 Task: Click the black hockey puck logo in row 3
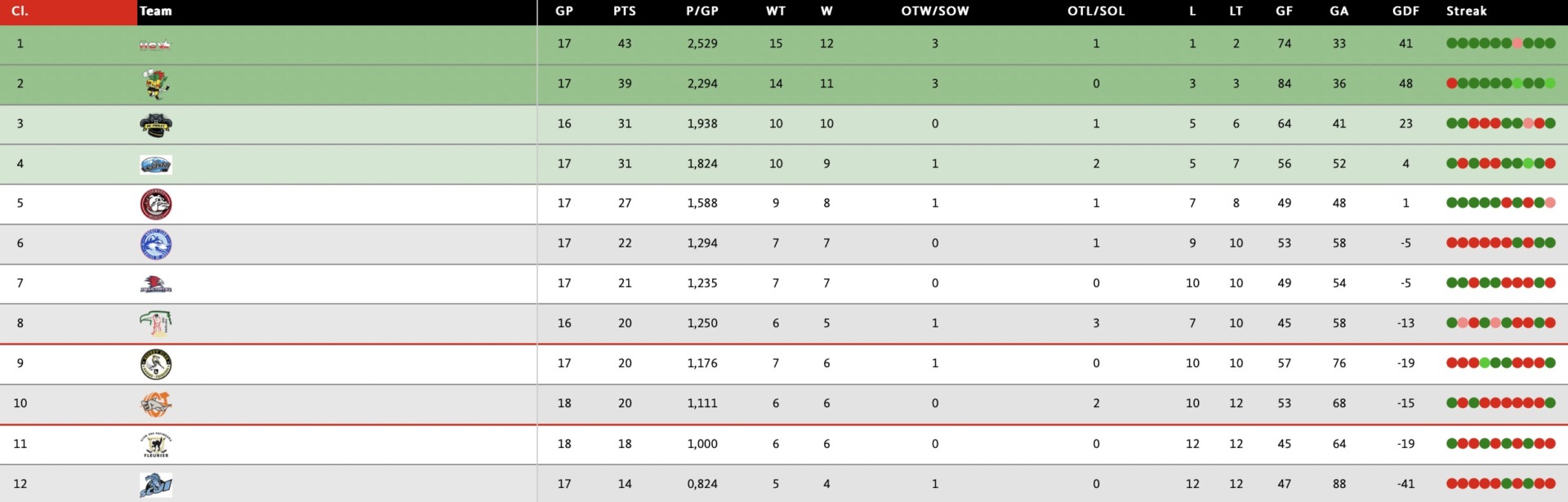156,125
